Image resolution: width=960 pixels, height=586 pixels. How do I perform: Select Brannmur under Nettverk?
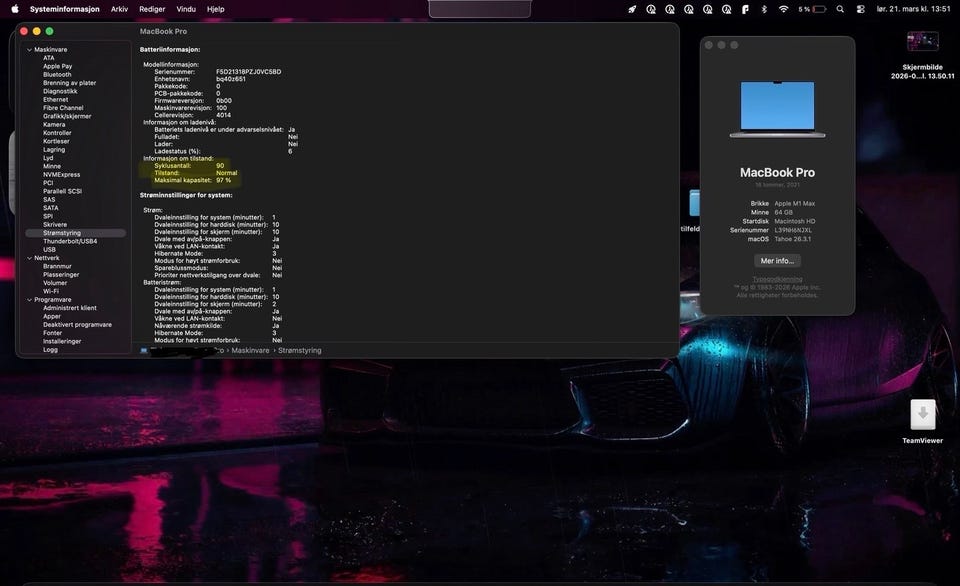pos(57,266)
